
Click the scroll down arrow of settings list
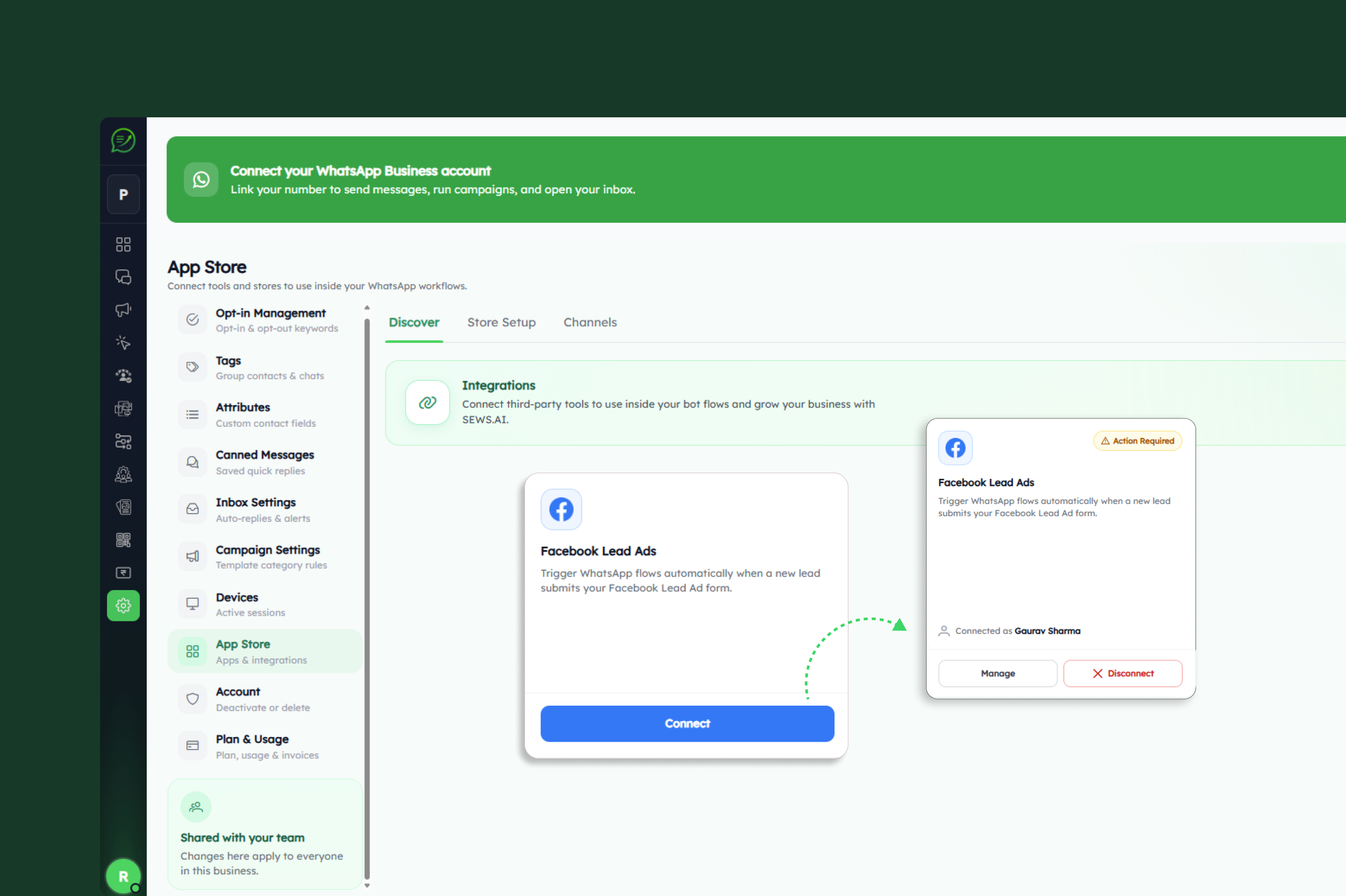367,886
